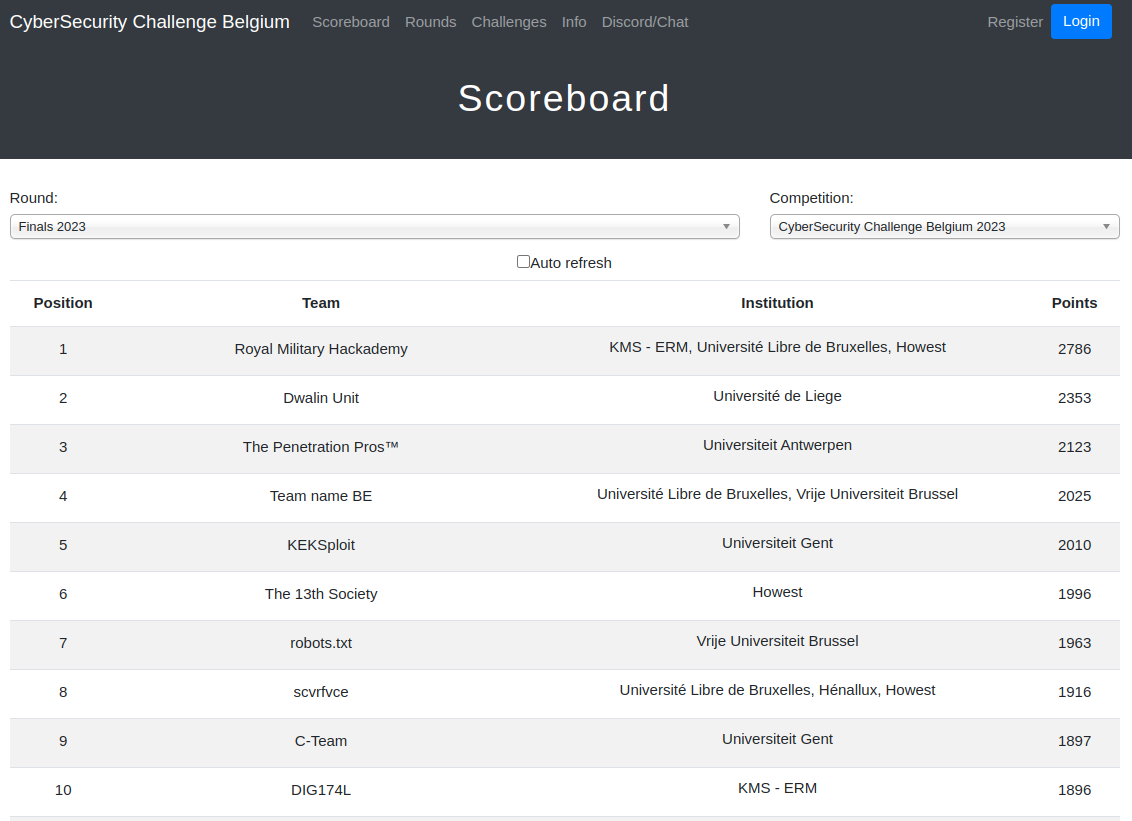Open the Competition dropdown selector

(944, 227)
